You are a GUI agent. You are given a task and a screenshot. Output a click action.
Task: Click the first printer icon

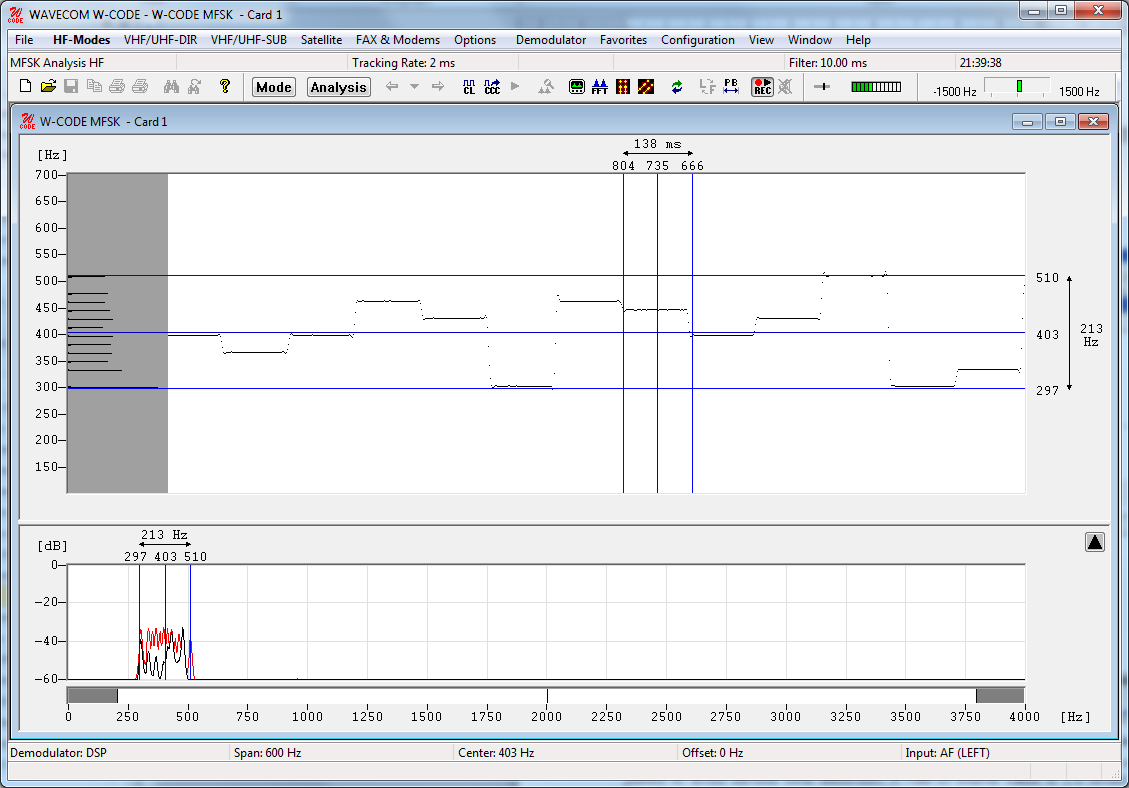click(117, 86)
